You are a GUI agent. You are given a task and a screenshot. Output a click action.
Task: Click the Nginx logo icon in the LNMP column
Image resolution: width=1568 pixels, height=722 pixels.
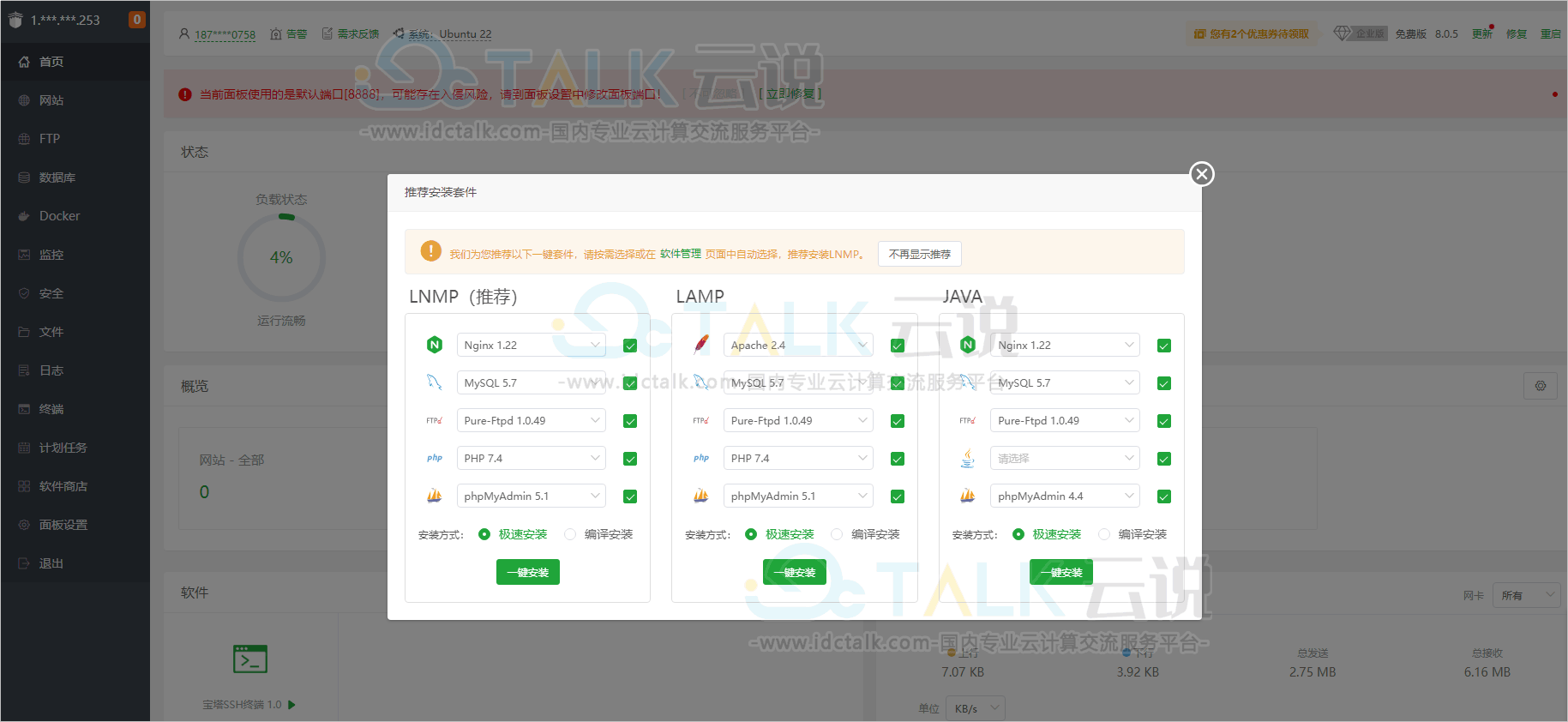click(x=435, y=345)
